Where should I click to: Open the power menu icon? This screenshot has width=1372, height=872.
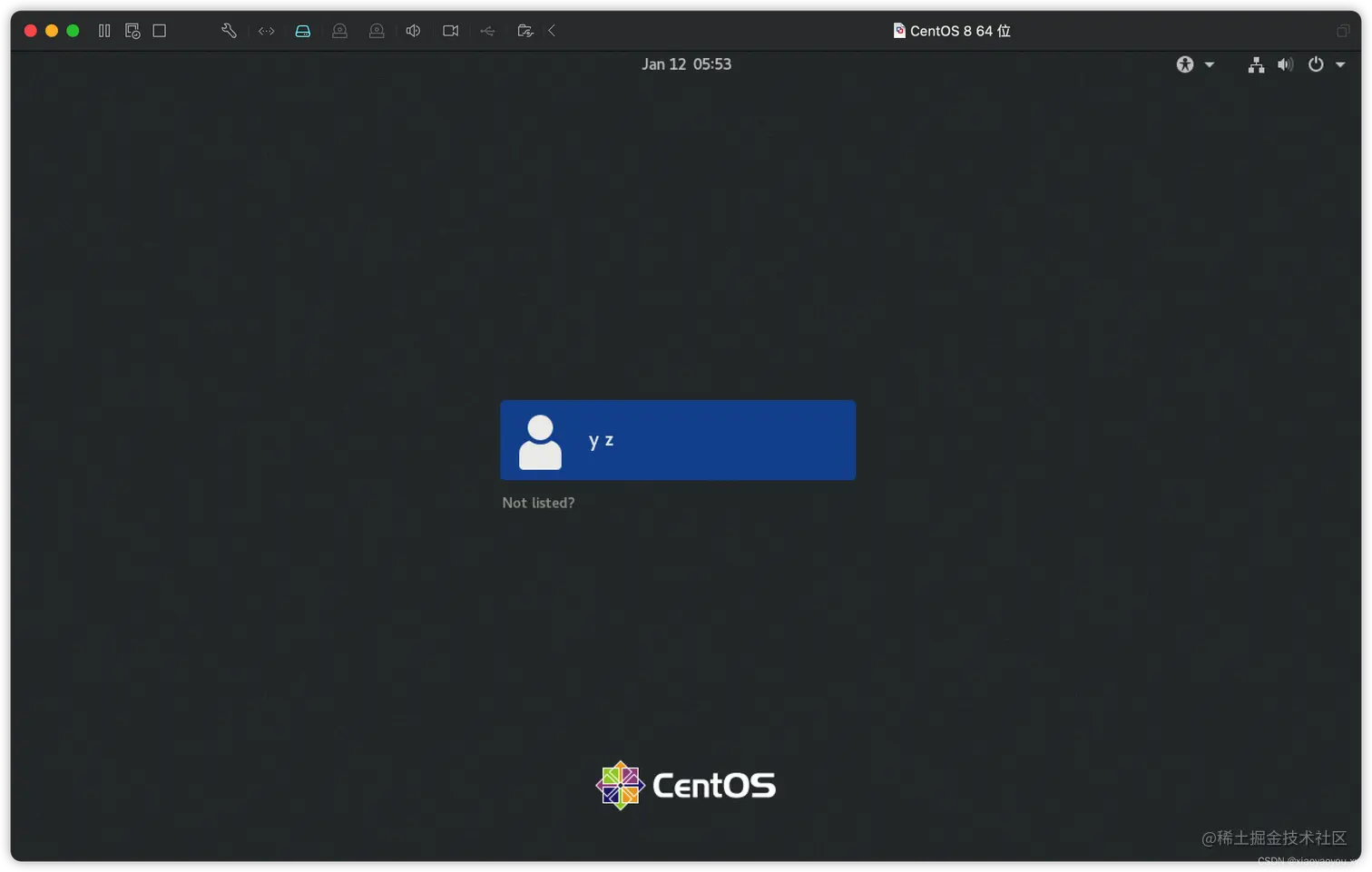point(1316,64)
